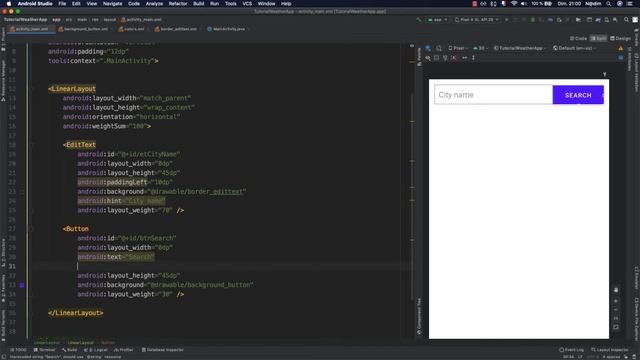Switch to background_button.xml editor tab
The width and height of the screenshot is (640, 360).
pos(84,29)
